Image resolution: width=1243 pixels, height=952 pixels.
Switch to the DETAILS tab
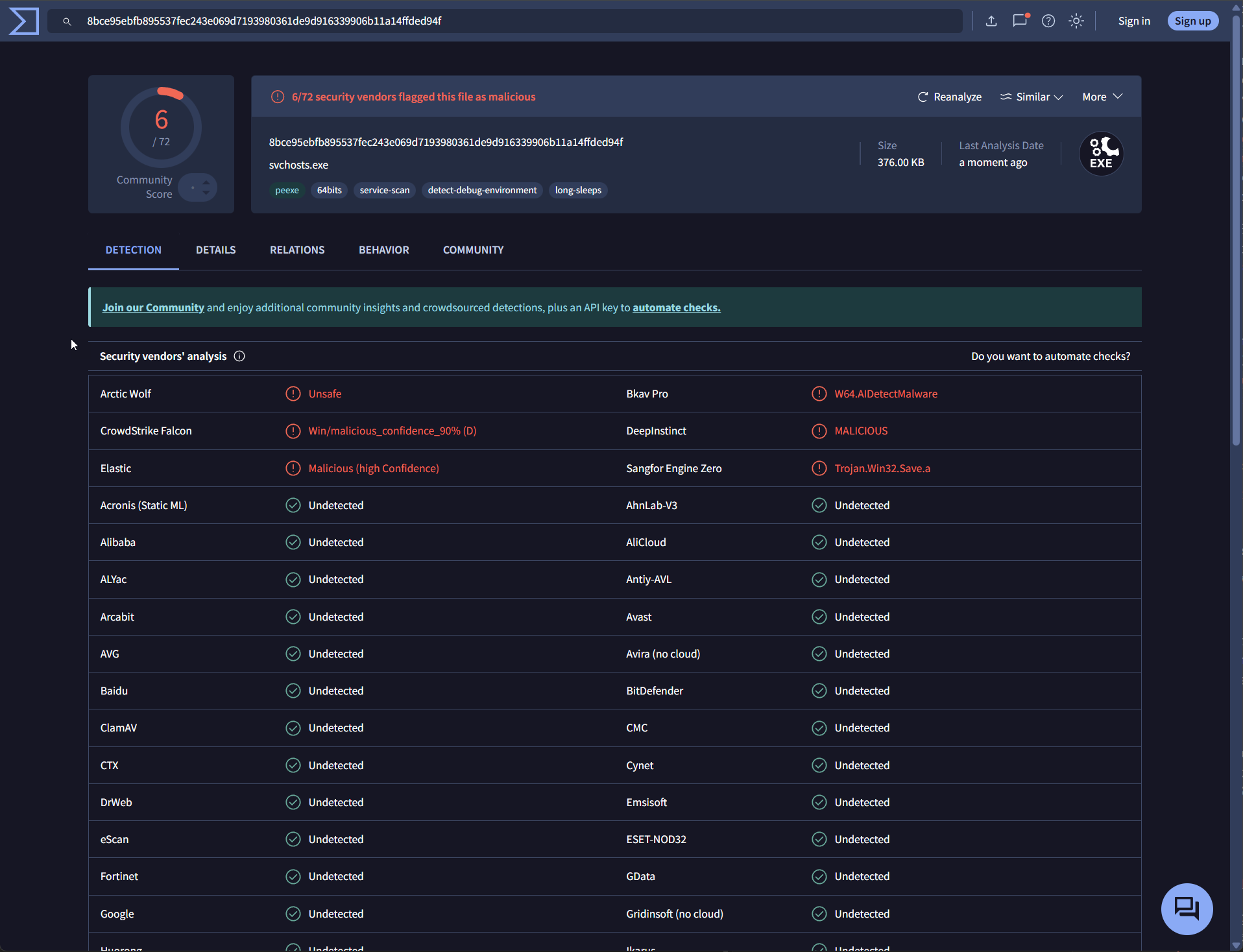[216, 250]
